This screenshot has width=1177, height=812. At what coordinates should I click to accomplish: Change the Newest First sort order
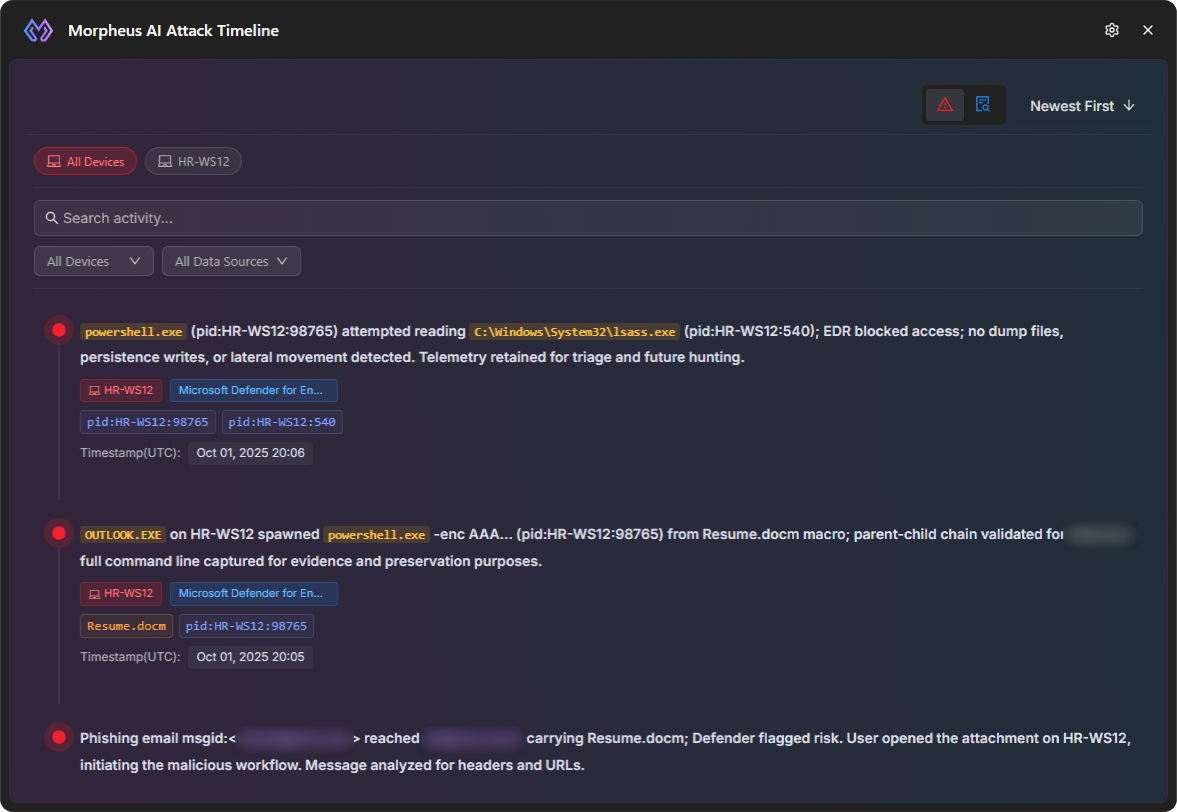(1082, 106)
